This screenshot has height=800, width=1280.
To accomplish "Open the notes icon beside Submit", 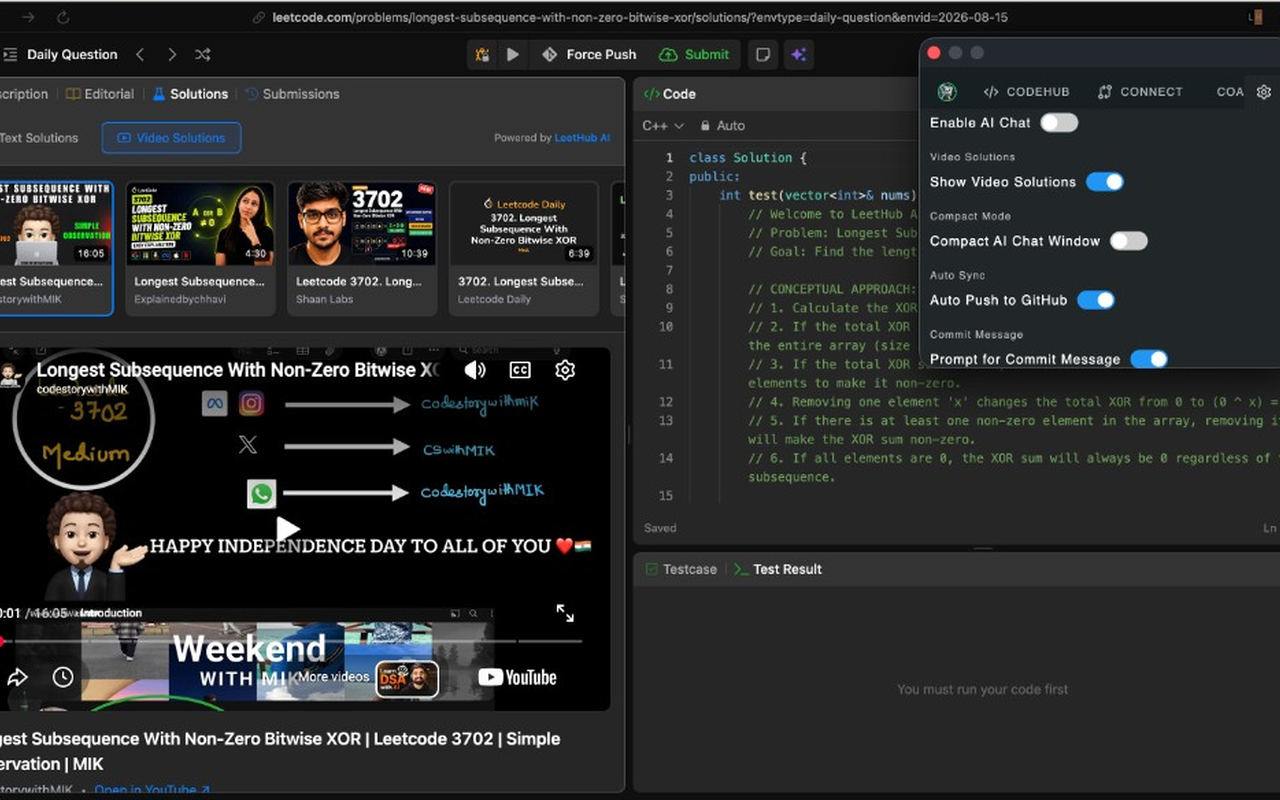I will point(763,55).
